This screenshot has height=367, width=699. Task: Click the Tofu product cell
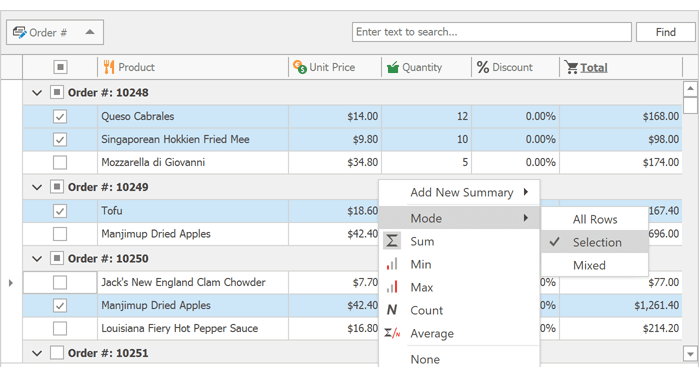[x=193, y=210]
